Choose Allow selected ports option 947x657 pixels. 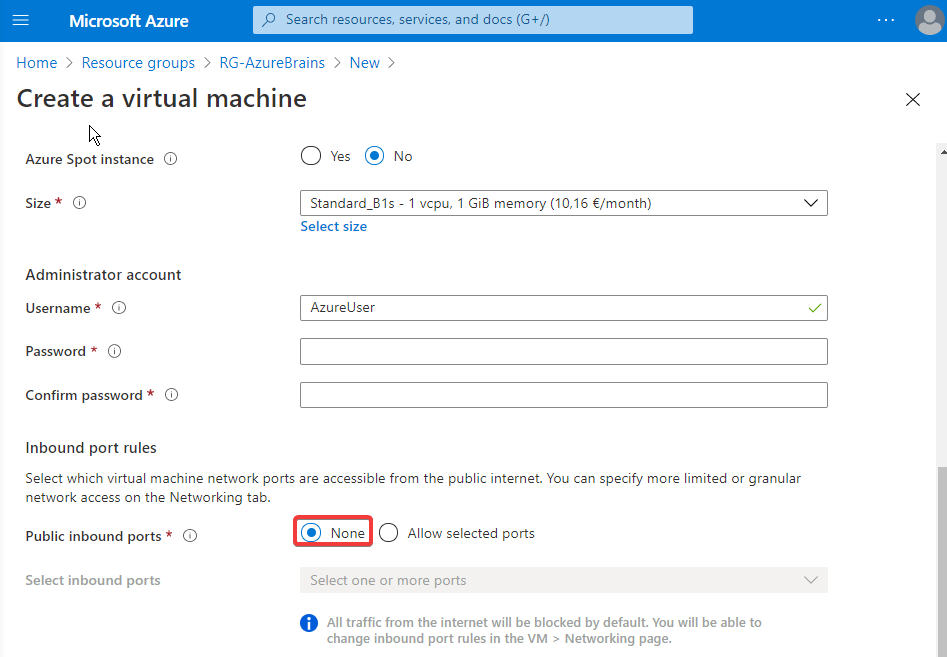tap(388, 533)
